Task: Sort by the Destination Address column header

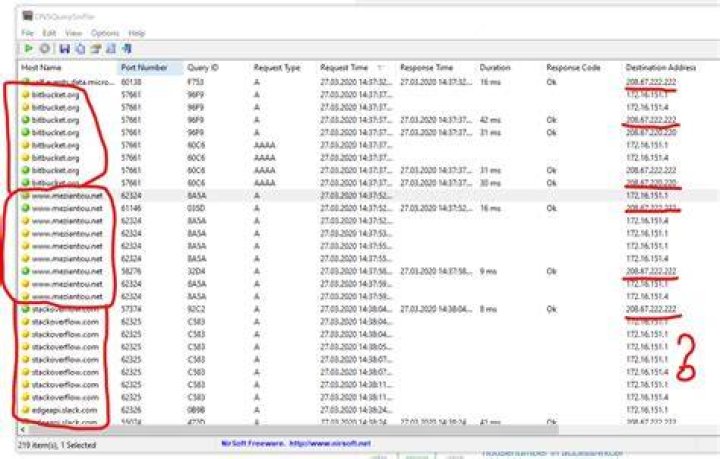Action: tap(670, 67)
